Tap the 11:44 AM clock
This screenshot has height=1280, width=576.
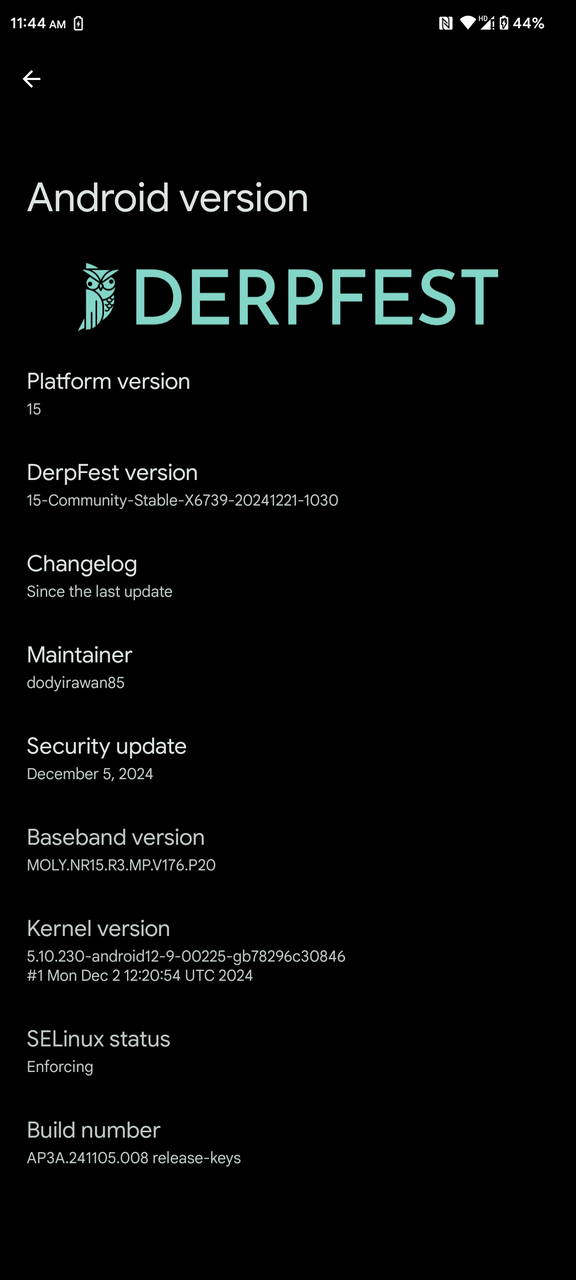point(38,23)
